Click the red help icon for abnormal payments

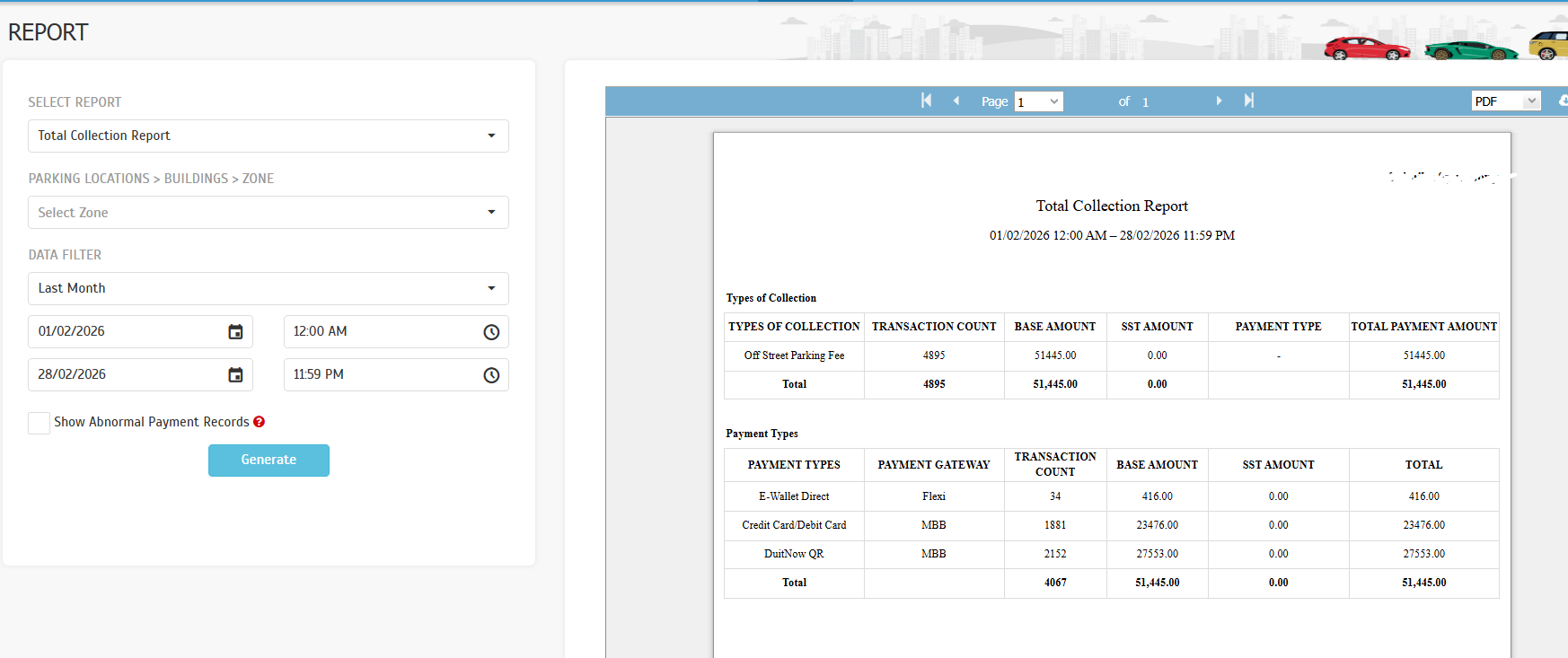(x=260, y=422)
